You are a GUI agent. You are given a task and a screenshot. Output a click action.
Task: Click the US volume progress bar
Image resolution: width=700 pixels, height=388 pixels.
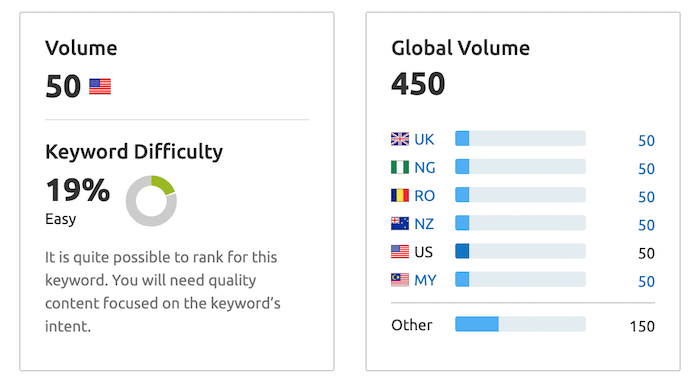(x=520, y=251)
